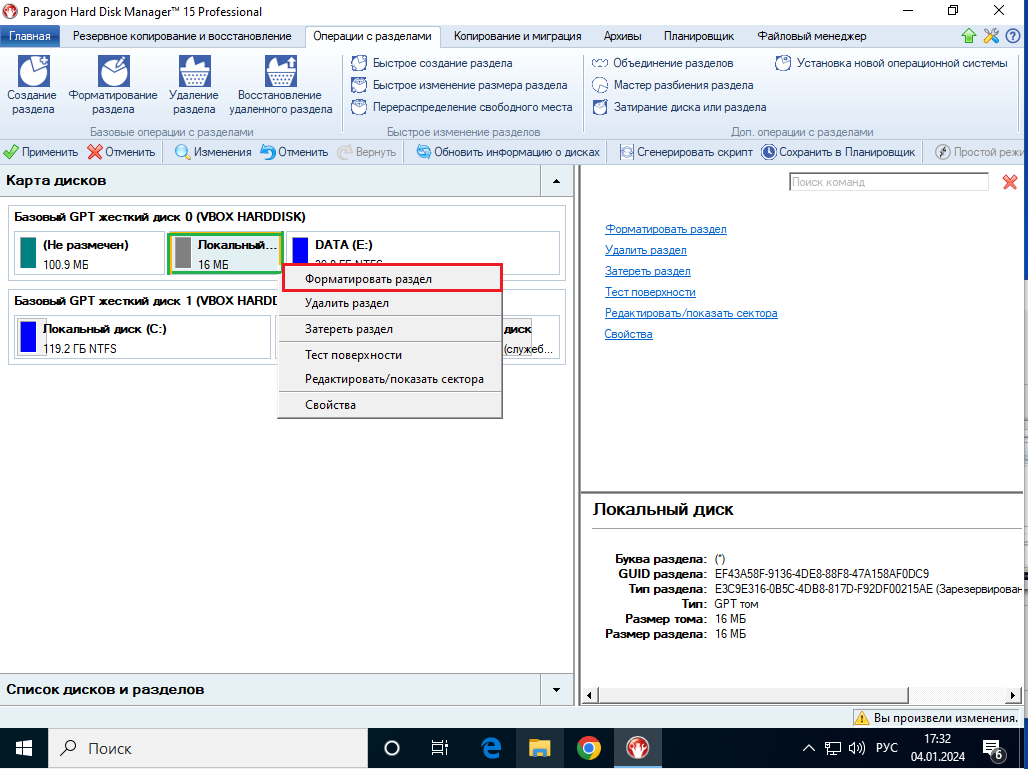Choose Установка новой операционной системы command
Image resolution: width=1028 pixels, height=769 pixels.
[891, 64]
